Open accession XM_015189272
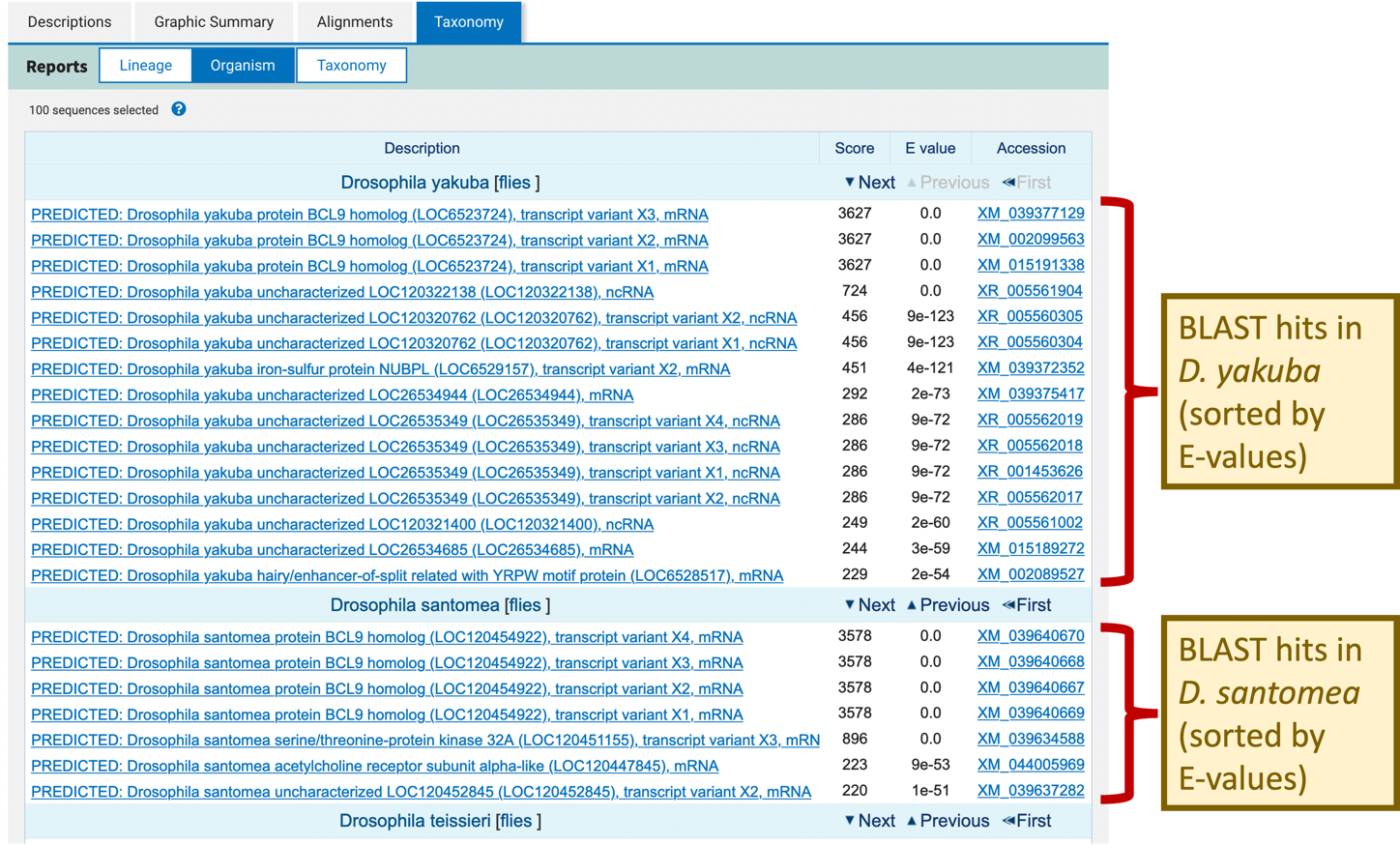1400x845 pixels. (x=1031, y=548)
